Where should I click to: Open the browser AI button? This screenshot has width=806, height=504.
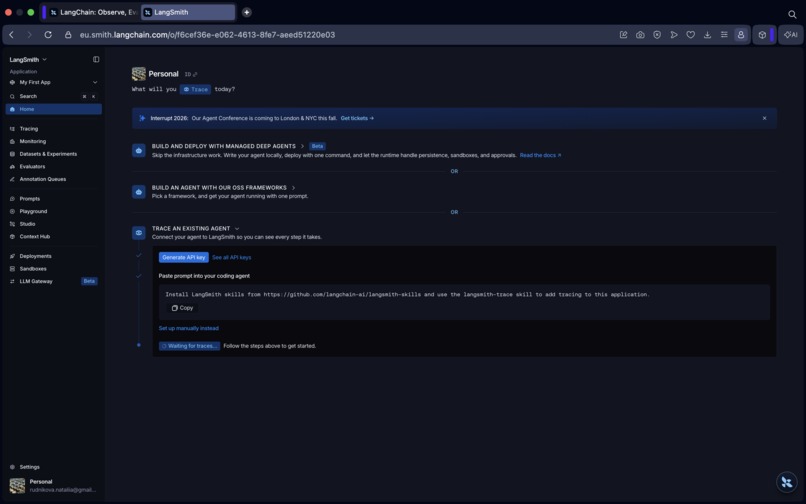pyautogui.click(x=790, y=35)
